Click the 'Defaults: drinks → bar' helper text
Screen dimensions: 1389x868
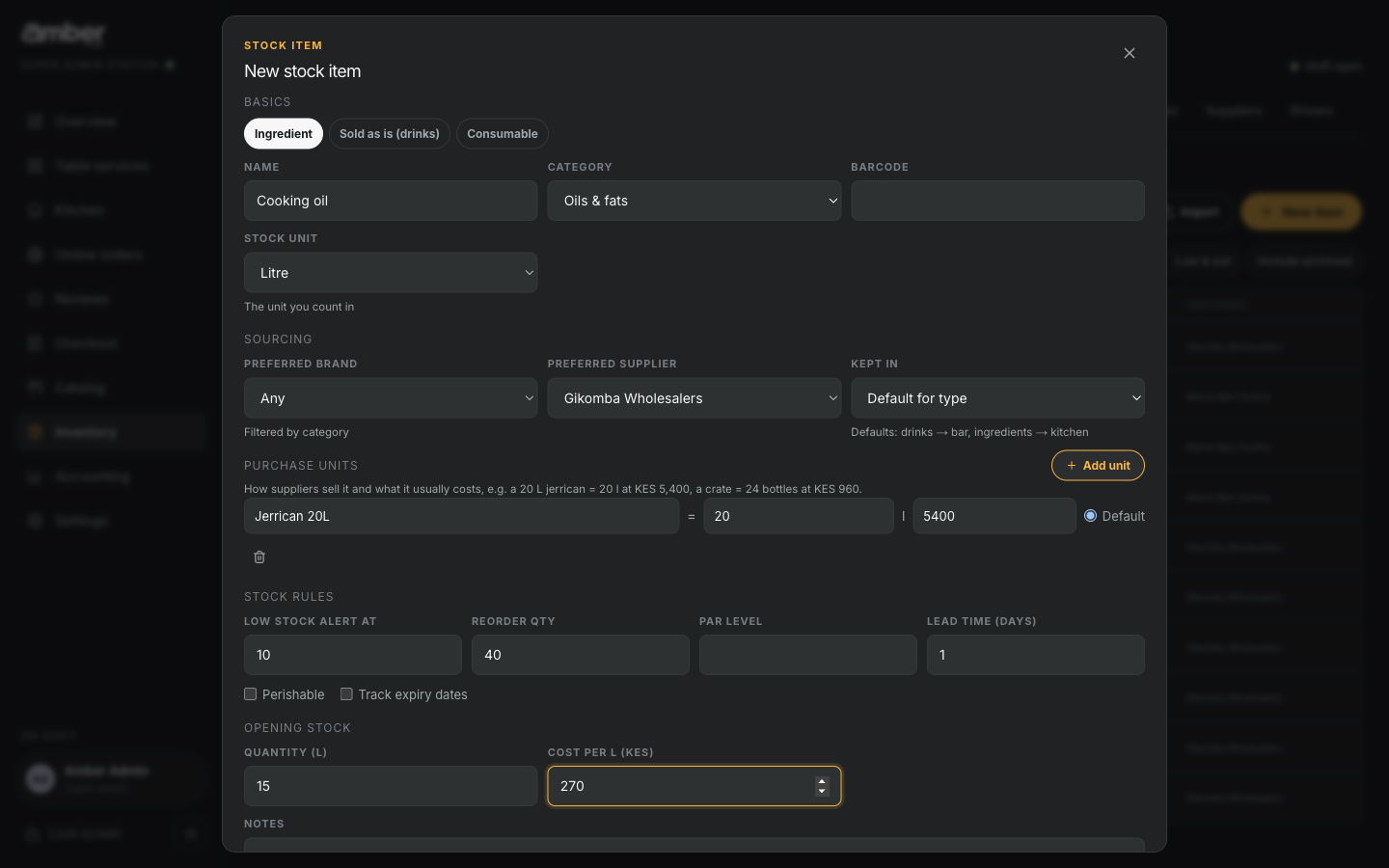point(969,432)
